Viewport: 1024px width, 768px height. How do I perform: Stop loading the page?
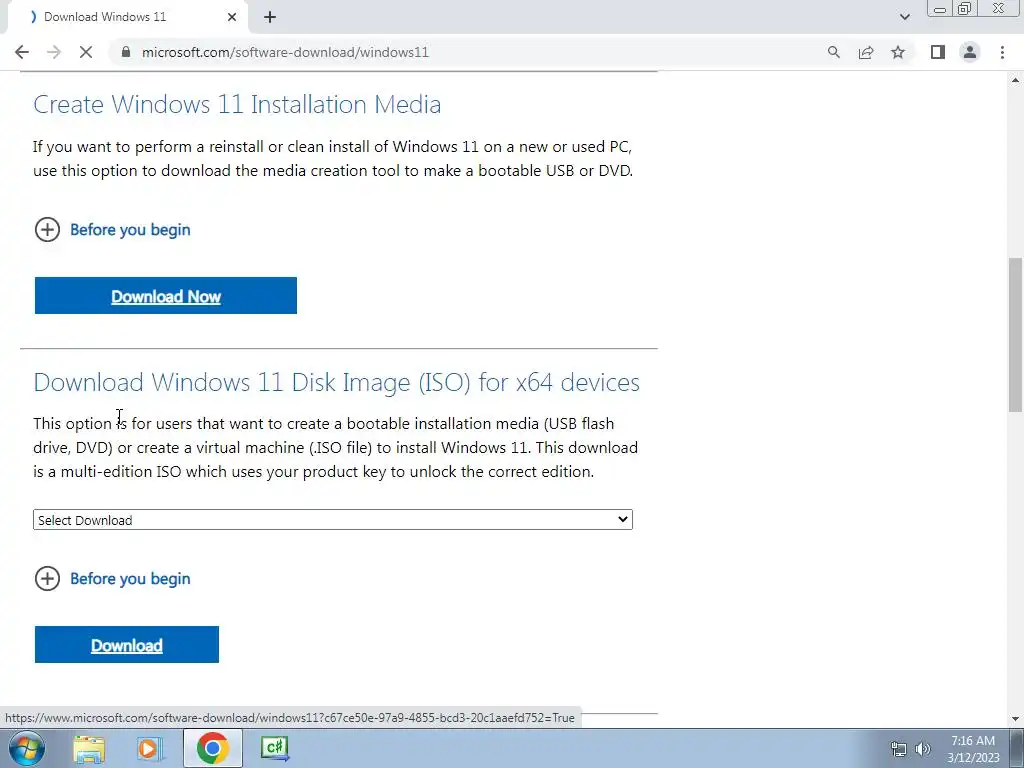(x=86, y=52)
